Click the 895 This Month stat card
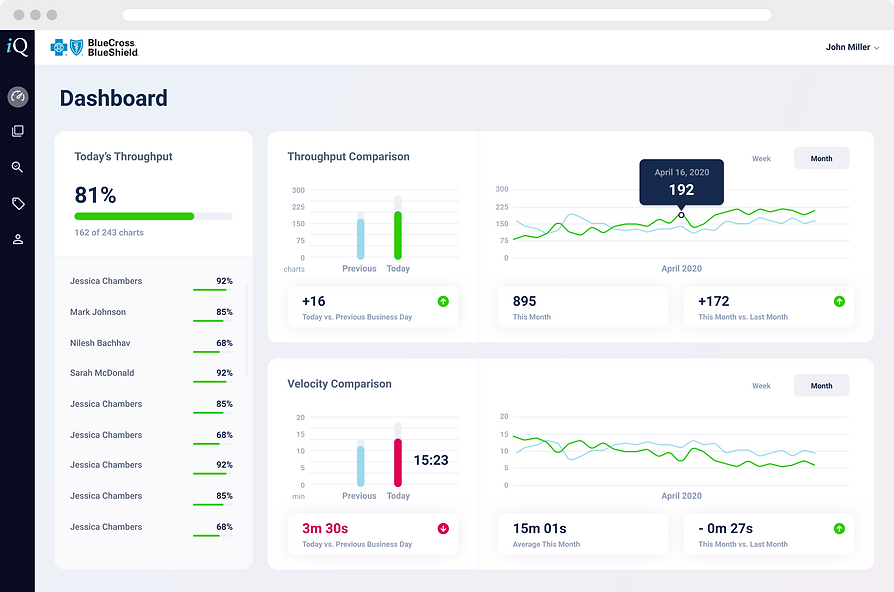Image resolution: width=894 pixels, height=592 pixels. [583, 308]
